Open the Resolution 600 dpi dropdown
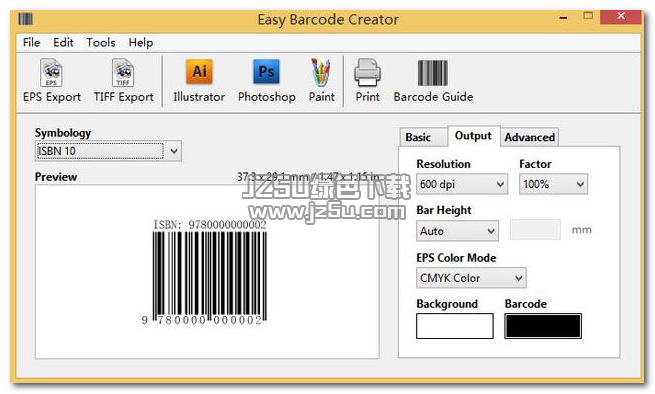 (462, 184)
